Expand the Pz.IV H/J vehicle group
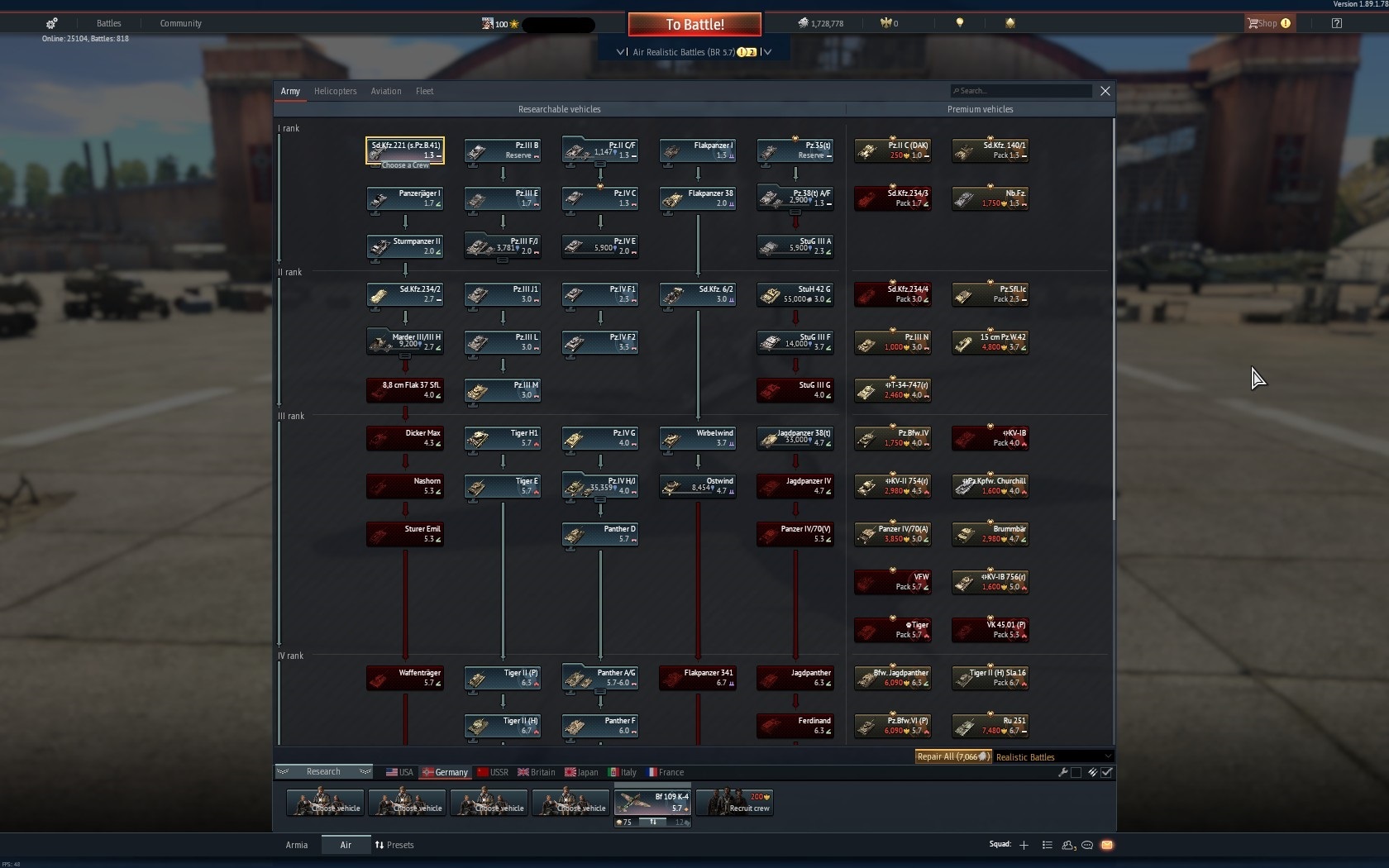This screenshot has height=868, width=1389. [600, 486]
